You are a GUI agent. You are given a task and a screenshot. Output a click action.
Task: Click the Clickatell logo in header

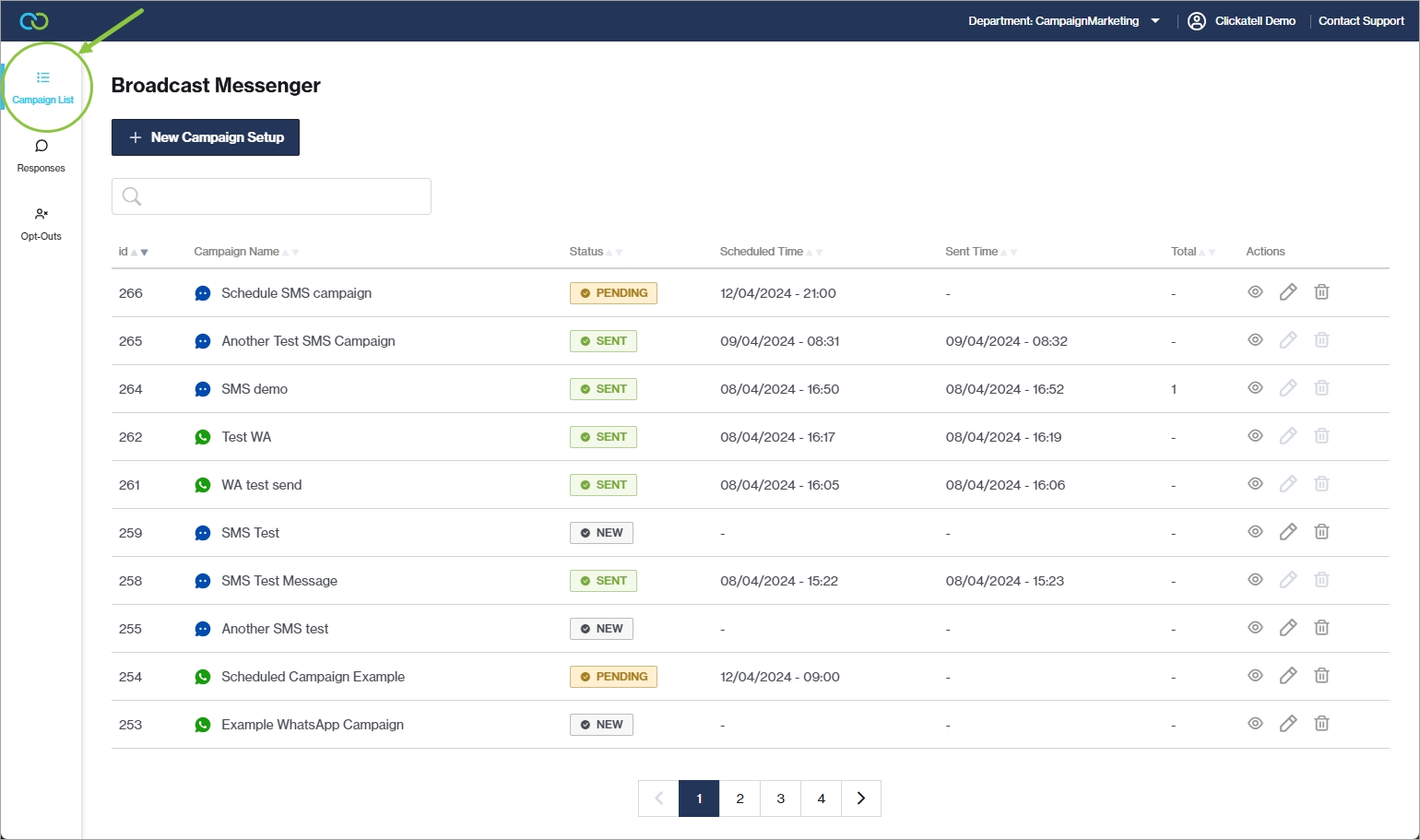click(34, 21)
